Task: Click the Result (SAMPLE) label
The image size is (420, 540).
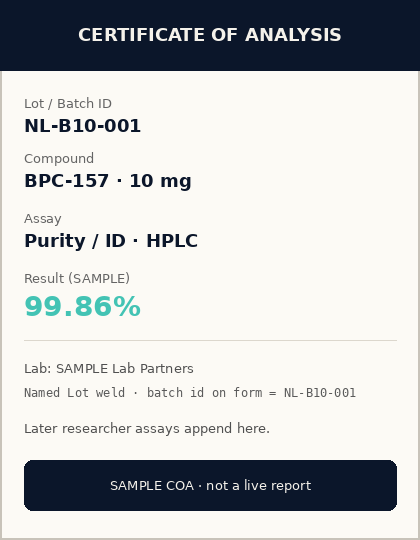Action: 77,278
